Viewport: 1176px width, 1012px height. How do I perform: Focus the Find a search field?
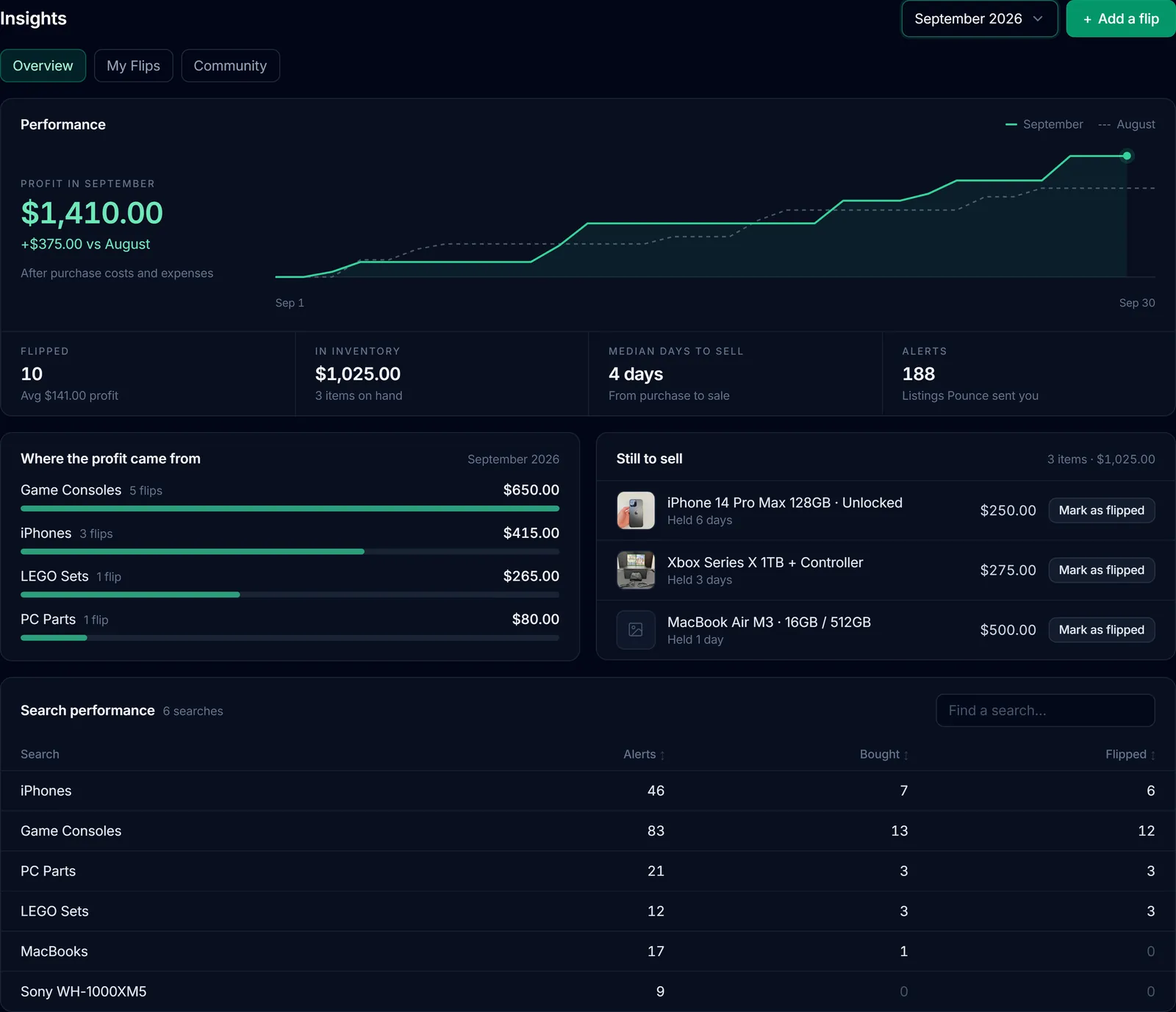coord(1045,711)
